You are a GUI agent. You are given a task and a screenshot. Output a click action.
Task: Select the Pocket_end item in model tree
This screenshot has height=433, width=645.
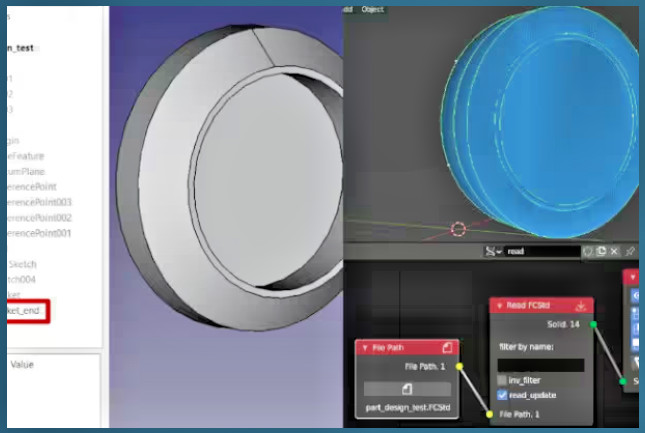[x=24, y=310]
